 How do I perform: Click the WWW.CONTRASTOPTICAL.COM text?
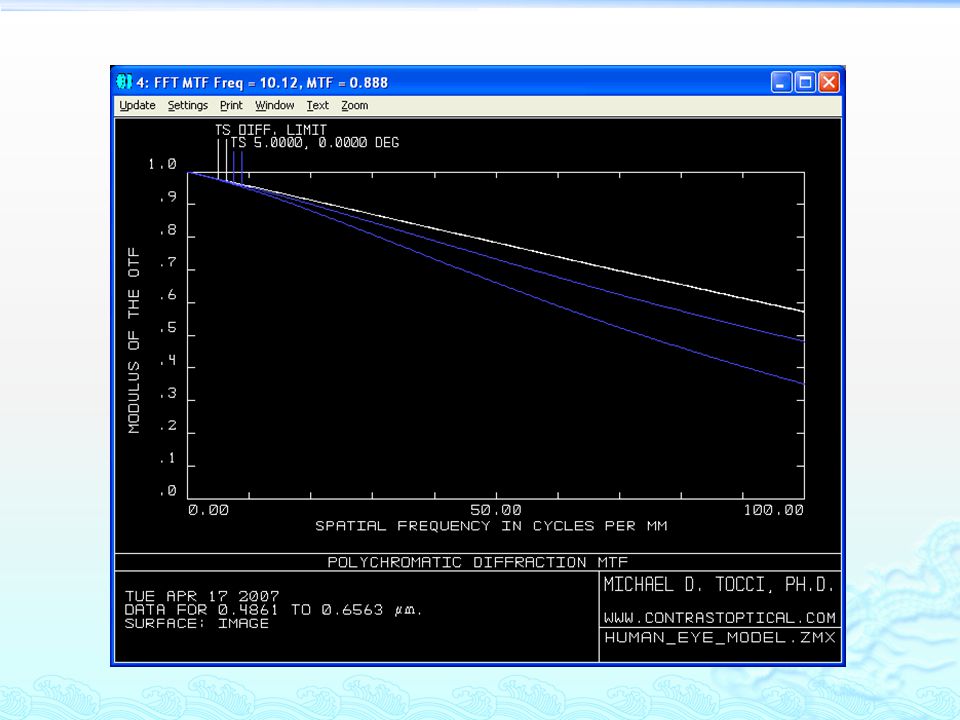tap(719, 618)
